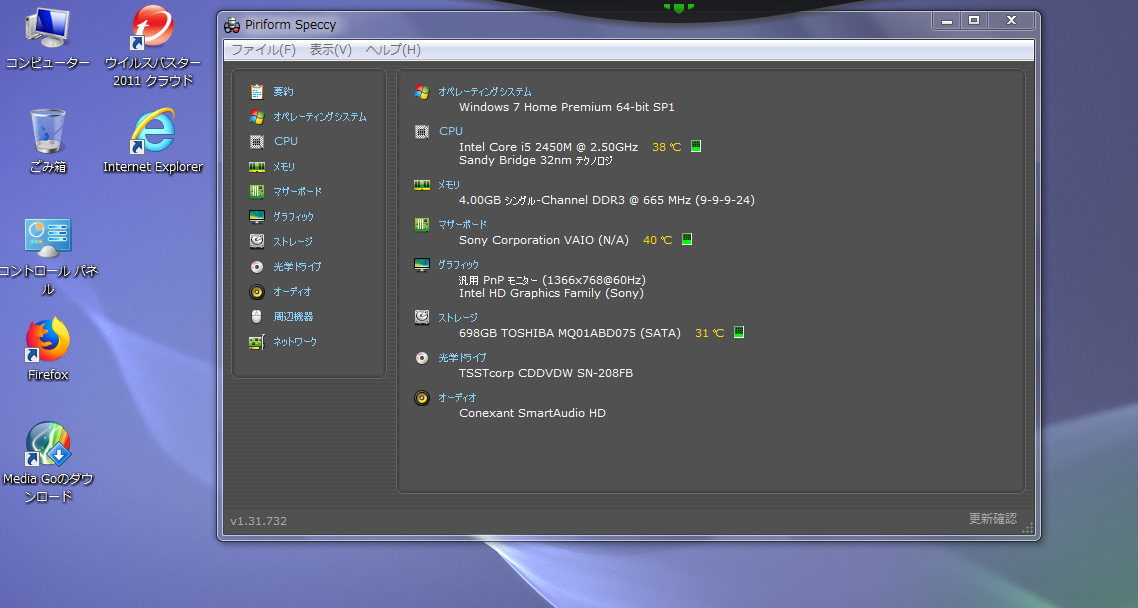Open the マザーボード section in sidebar
The image size is (1138, 608).
point(298,192)
